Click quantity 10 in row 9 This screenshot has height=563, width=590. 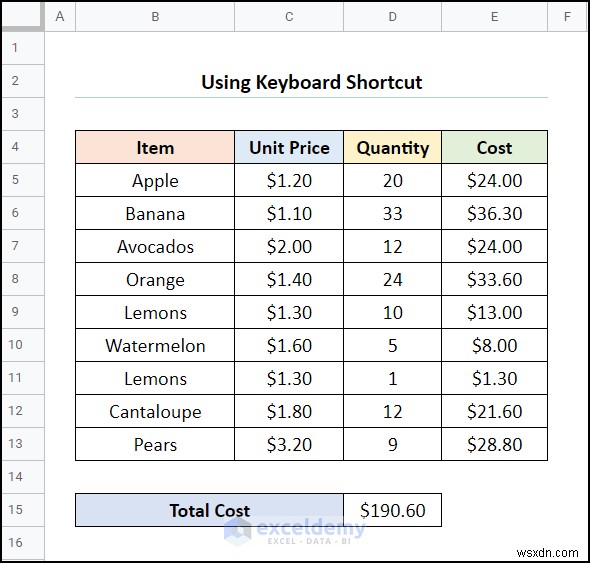[x=392, y=312]
